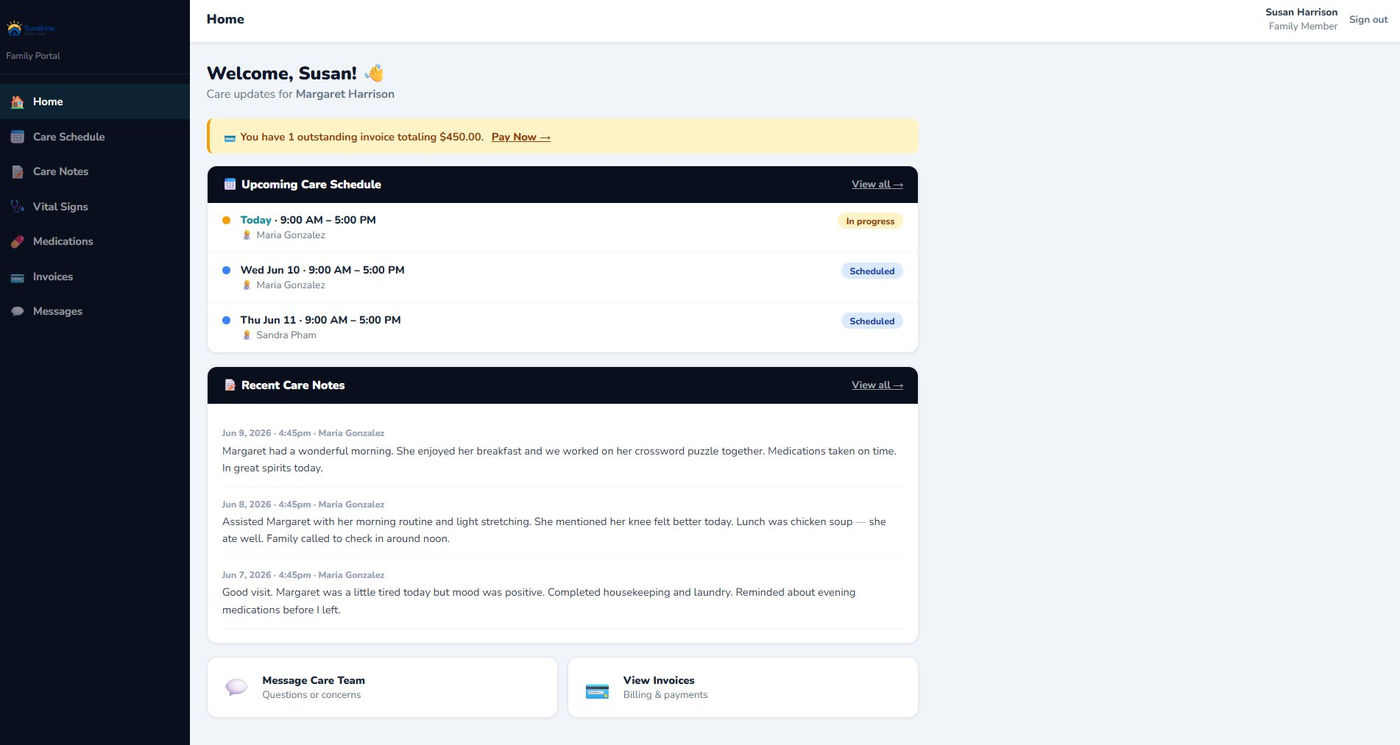Click the Medications pill icon in the sidebar

[17, 242]
